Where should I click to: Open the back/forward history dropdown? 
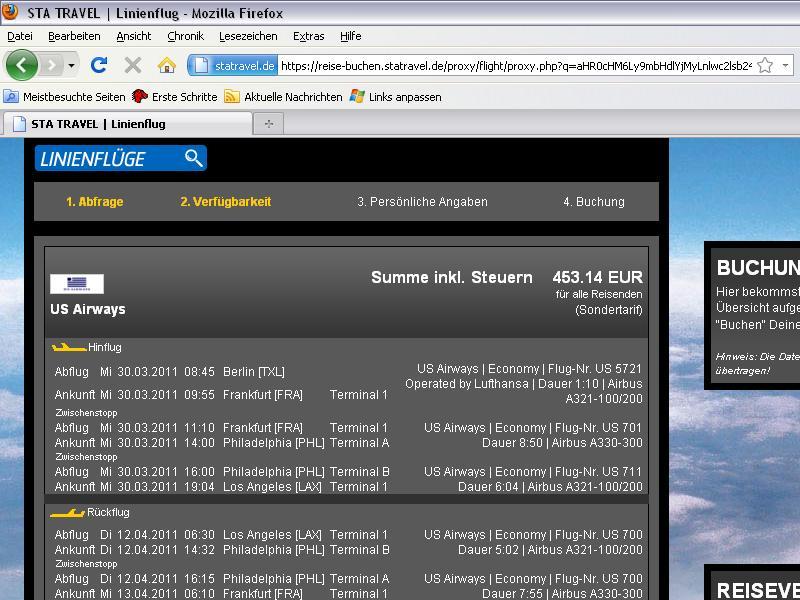(x=71, y=65)
